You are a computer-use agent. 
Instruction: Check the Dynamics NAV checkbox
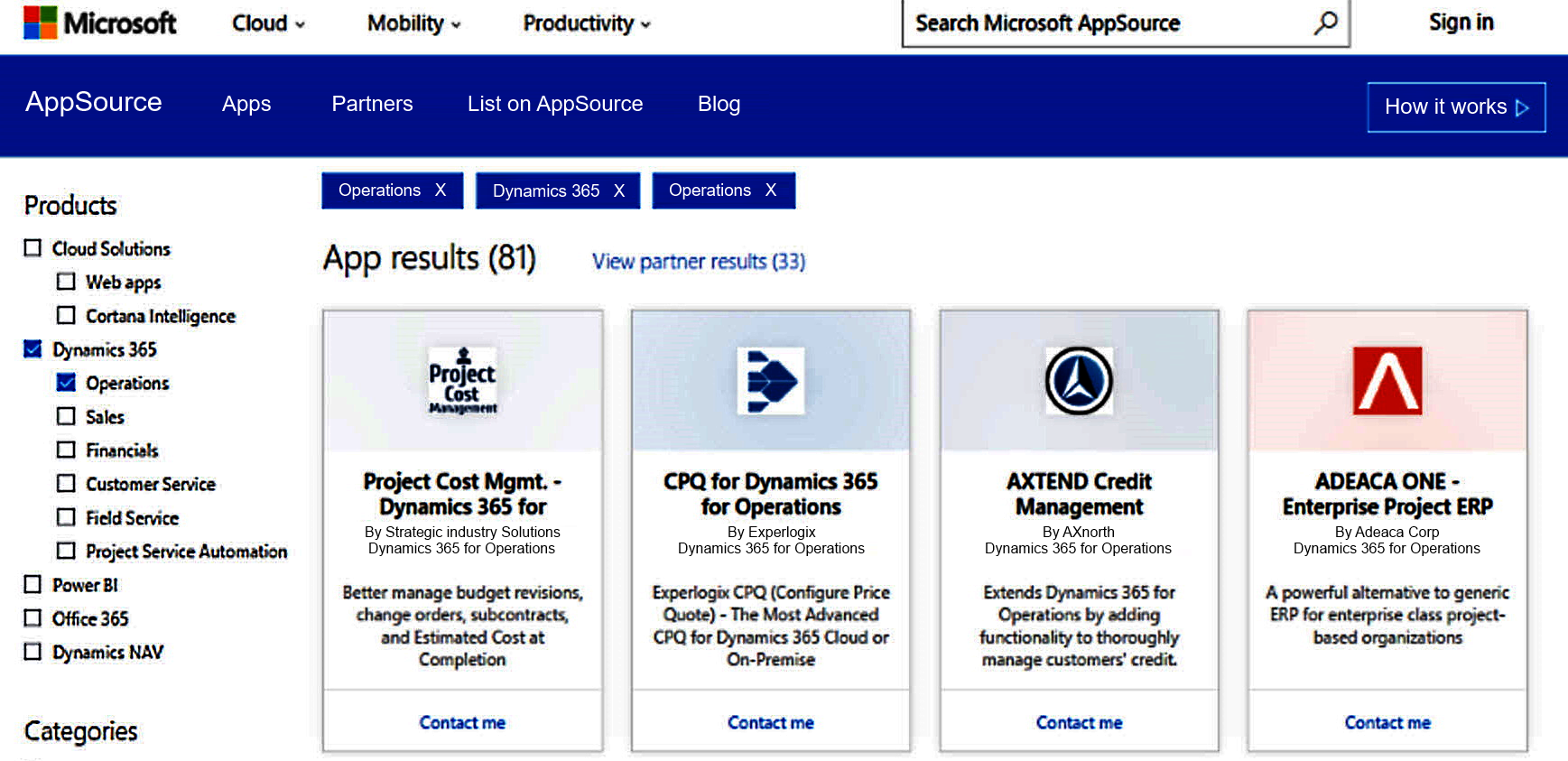pyautogui.click(x=32, y=652)
